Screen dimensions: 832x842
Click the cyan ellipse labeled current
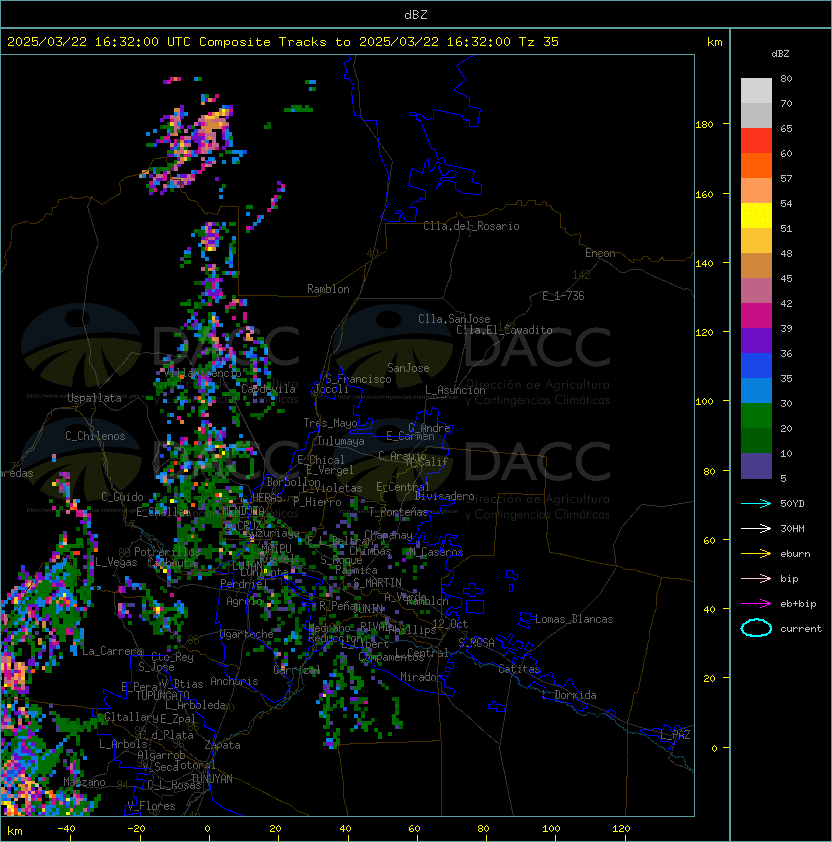756,629
